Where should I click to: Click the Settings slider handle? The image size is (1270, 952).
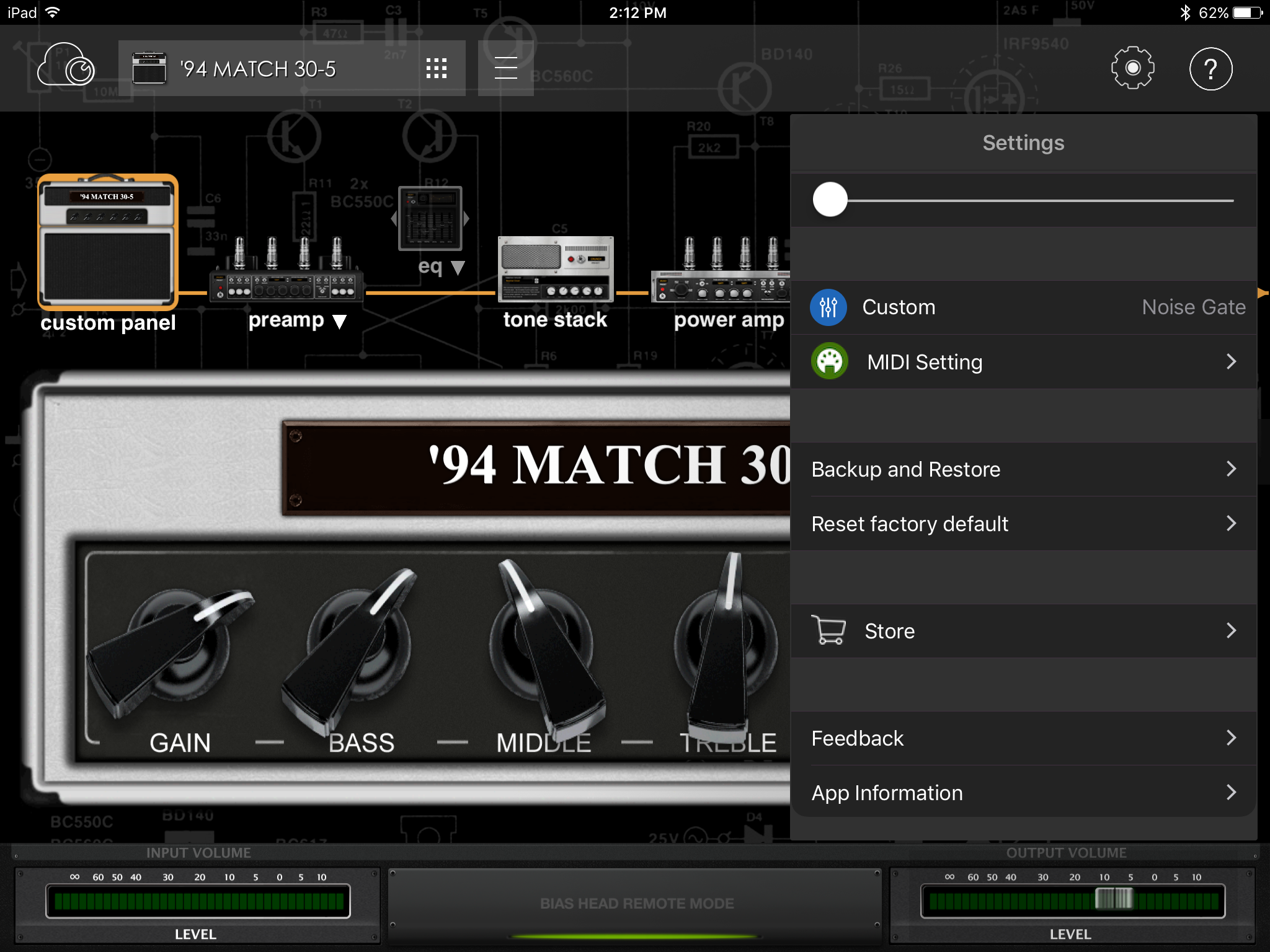830,200
